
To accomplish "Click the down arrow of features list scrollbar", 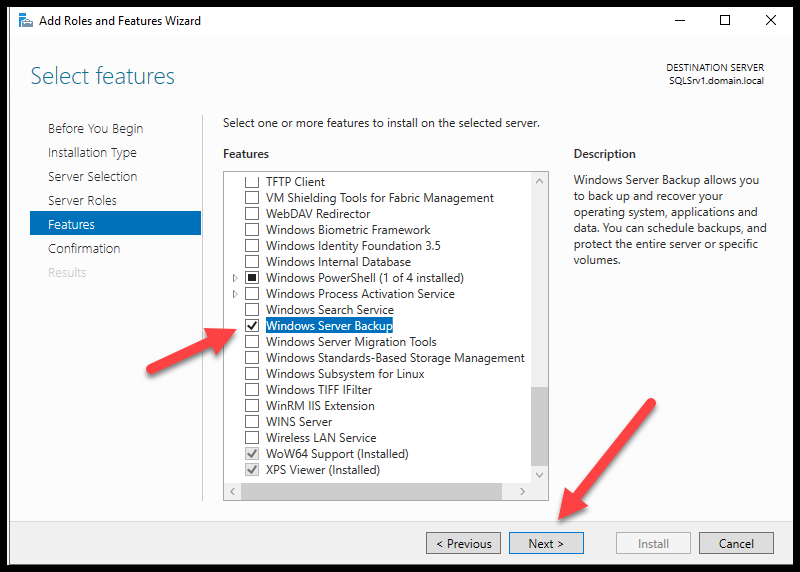I will pos(539,475).
